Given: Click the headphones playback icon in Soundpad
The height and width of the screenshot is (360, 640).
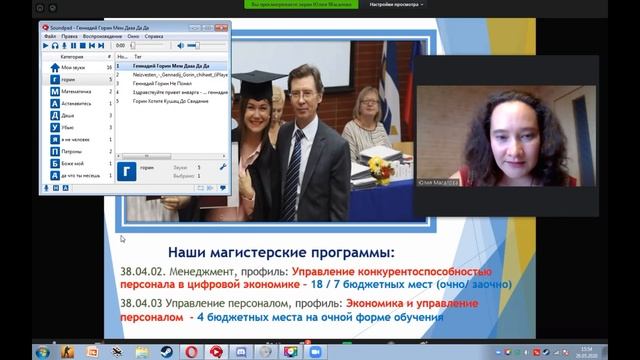Looking at the screenshot, I should pos(55,46).
